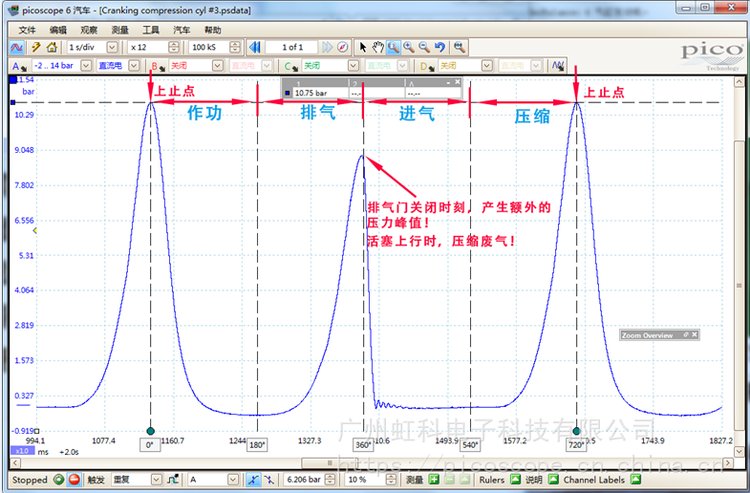The image size is (750, 493).
Task: Select the scope mode icon
Action: [17, 47]
